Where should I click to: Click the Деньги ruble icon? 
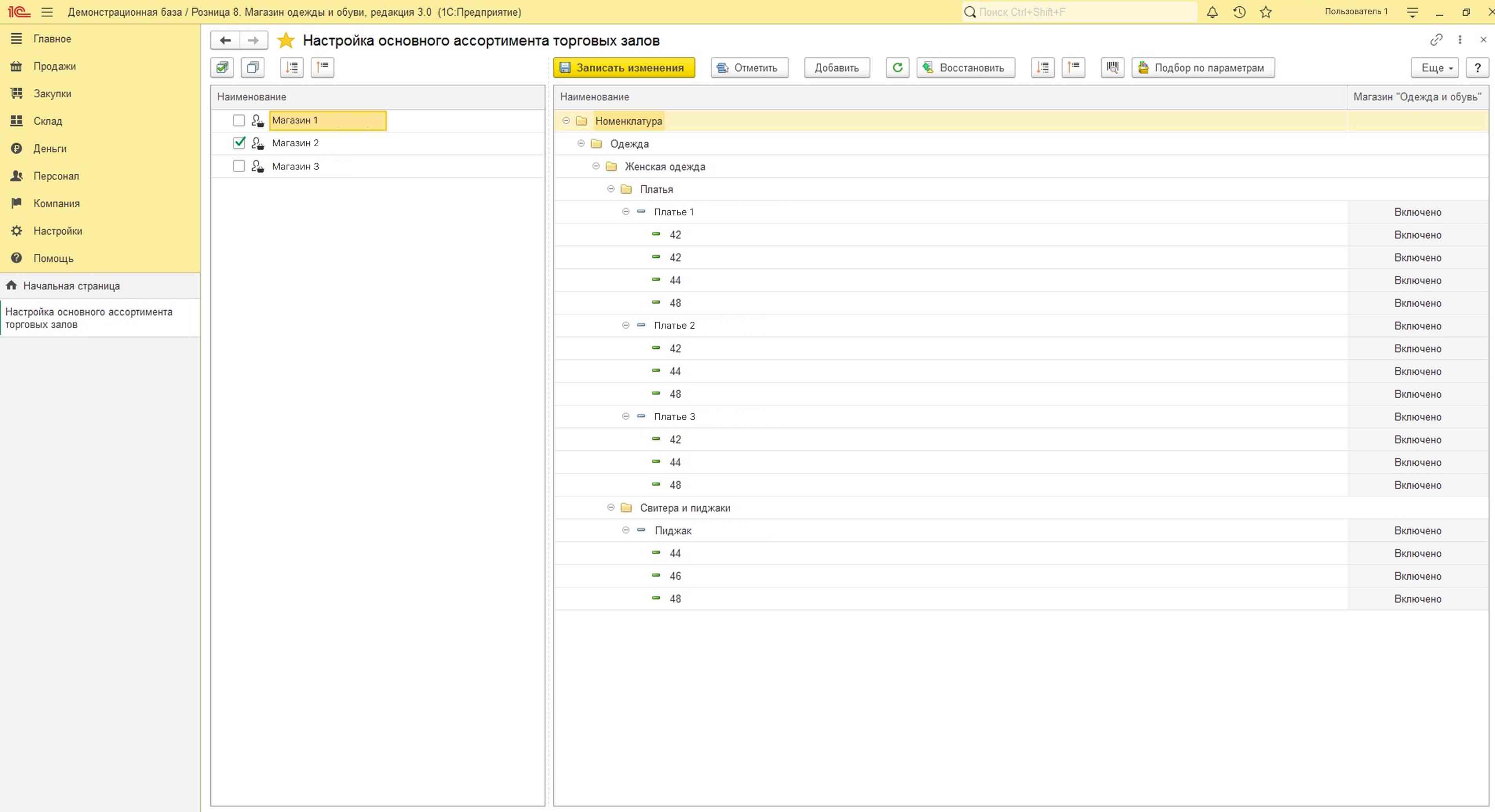point(16,149)
